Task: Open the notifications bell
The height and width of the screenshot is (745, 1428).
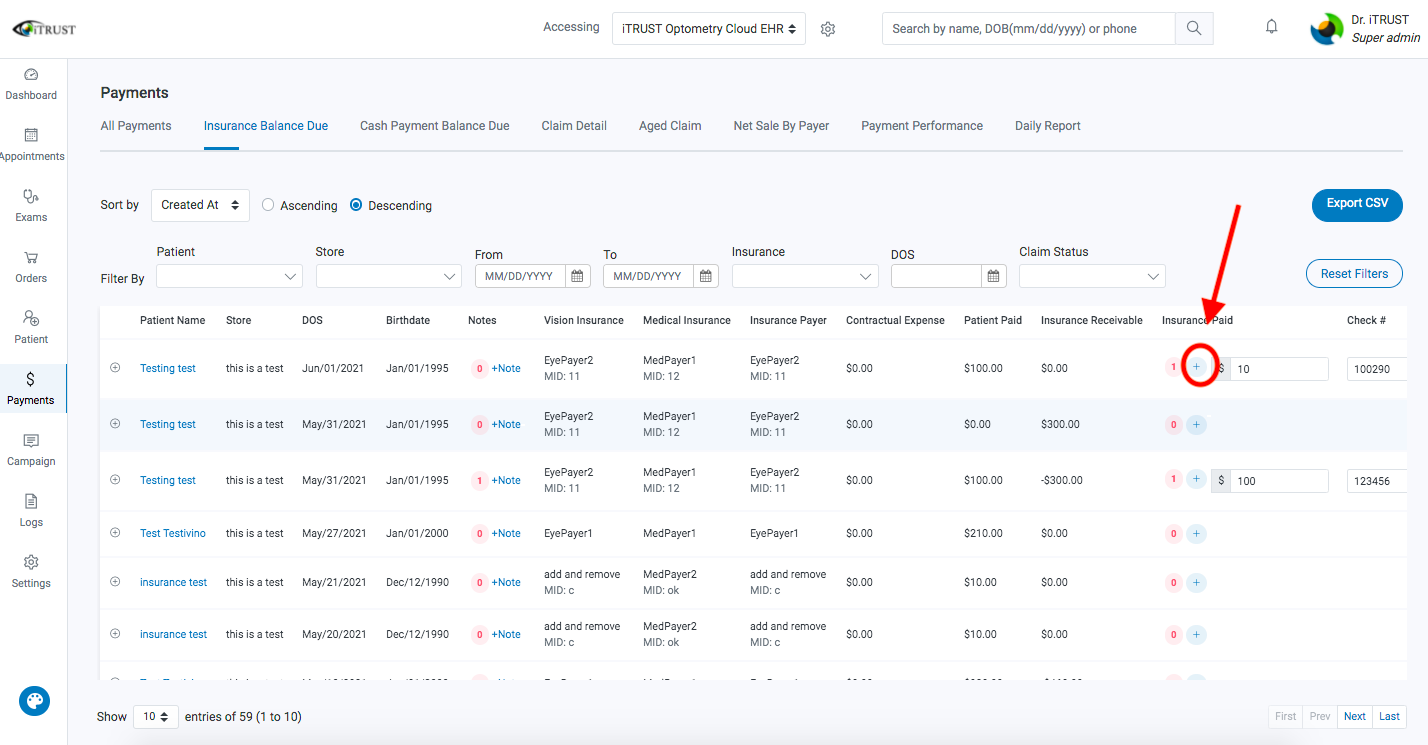Action: [x=1271, y=26]
